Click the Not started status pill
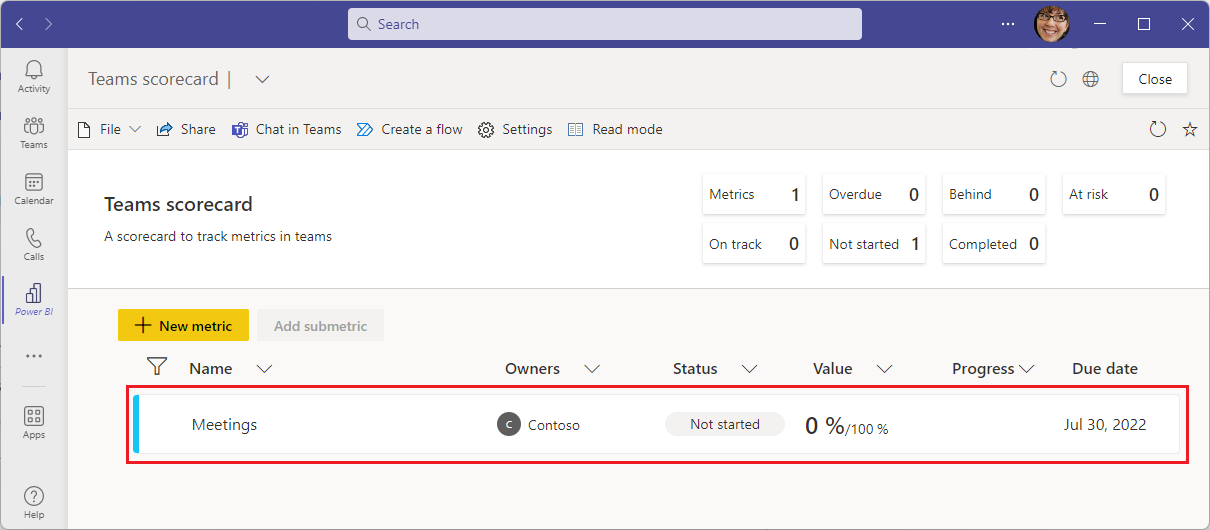Screen dimensions: 1210x530 pos(725,424)
